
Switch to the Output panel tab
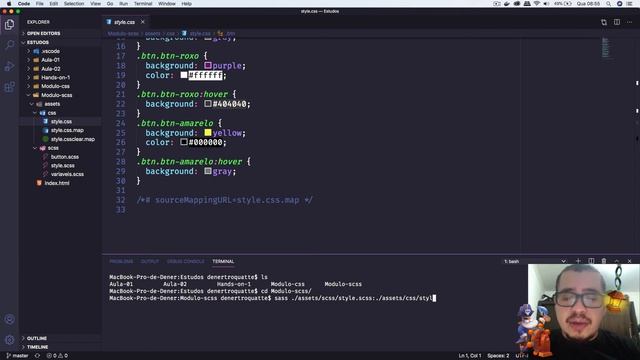(150, 261)
